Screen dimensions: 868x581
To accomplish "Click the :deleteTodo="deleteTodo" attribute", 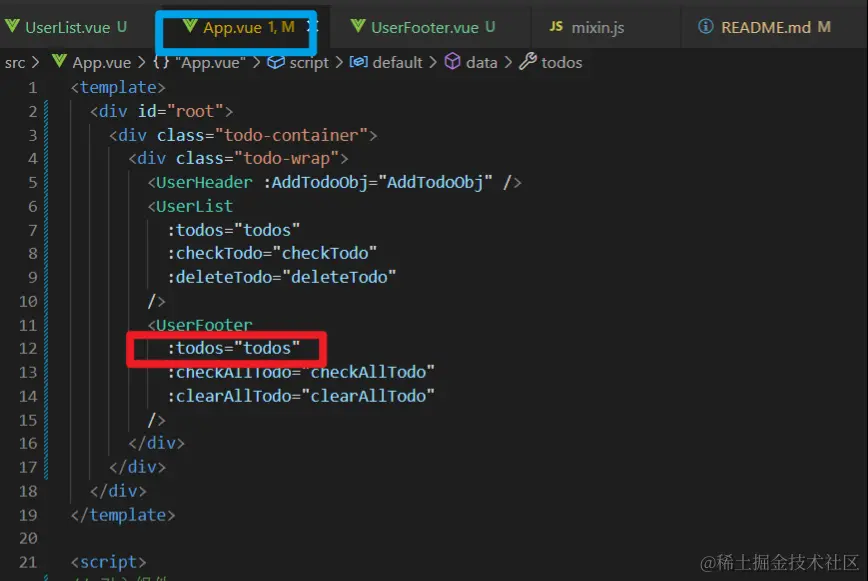I will coord(282,277).
